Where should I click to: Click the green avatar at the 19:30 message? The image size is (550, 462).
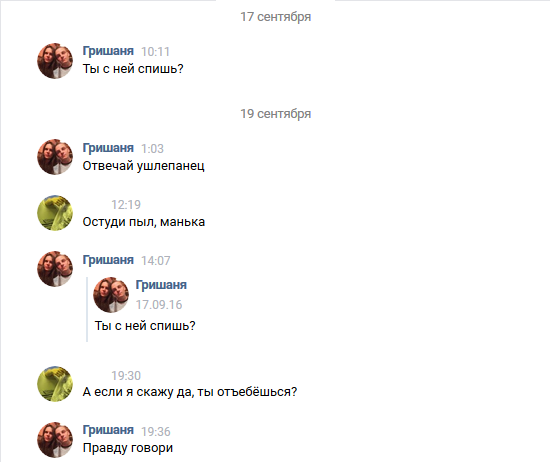(x=55, y=384)
